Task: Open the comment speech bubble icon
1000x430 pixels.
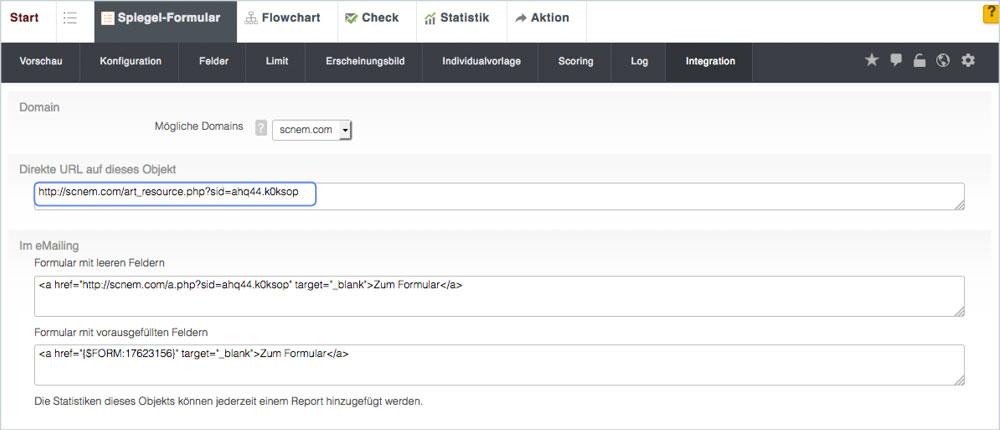Action: pyautogui.click(x=896, y=60)
